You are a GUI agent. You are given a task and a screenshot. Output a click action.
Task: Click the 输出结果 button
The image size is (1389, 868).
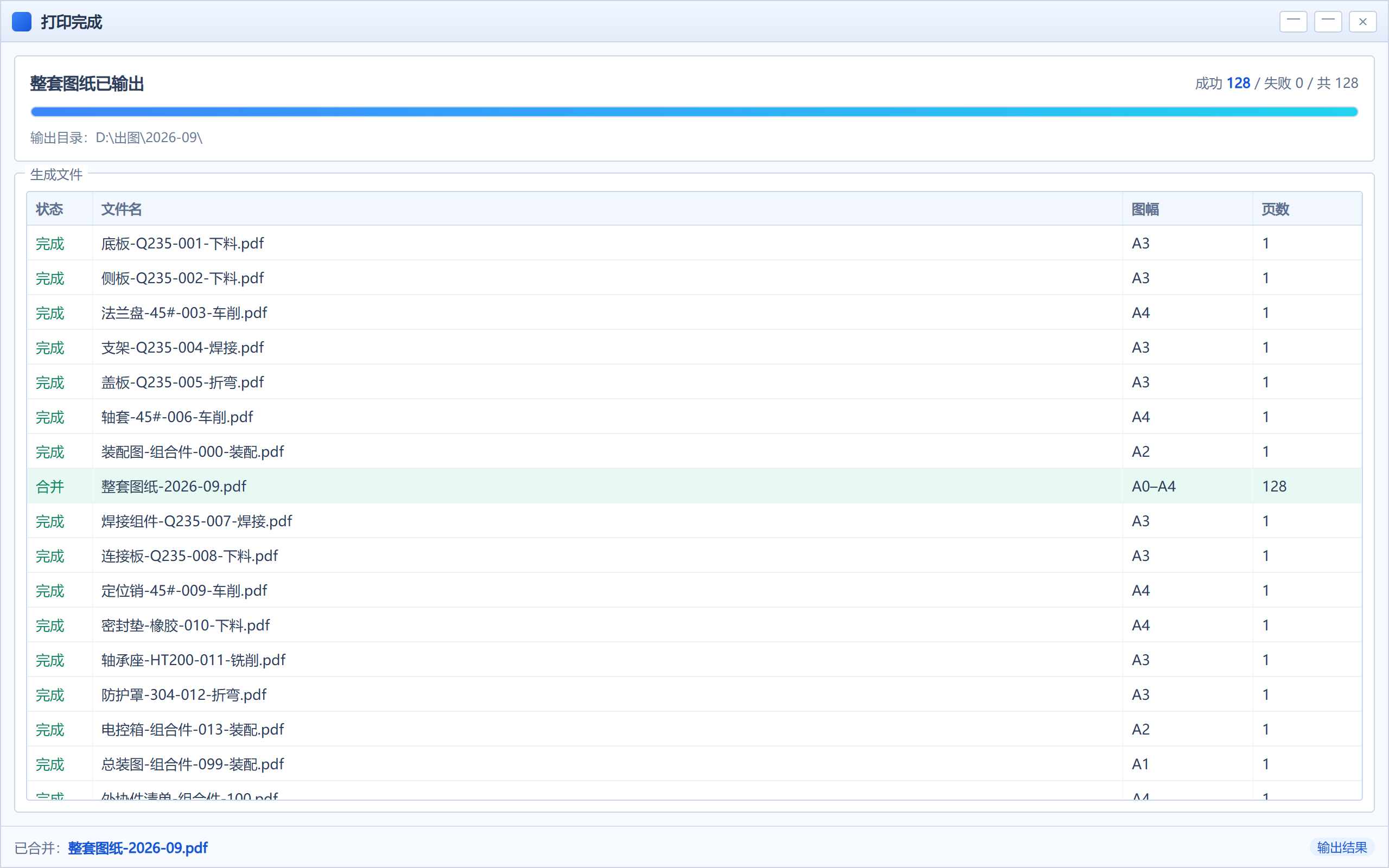coord(1341,847)
